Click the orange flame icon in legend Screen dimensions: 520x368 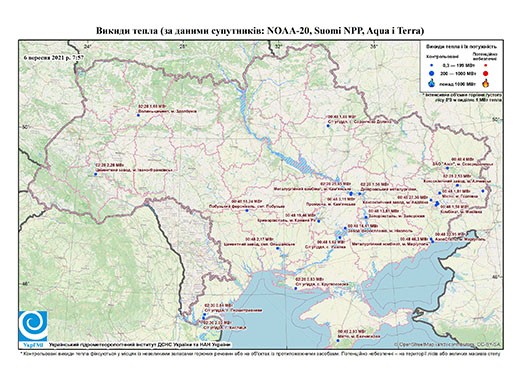point(486,83)
